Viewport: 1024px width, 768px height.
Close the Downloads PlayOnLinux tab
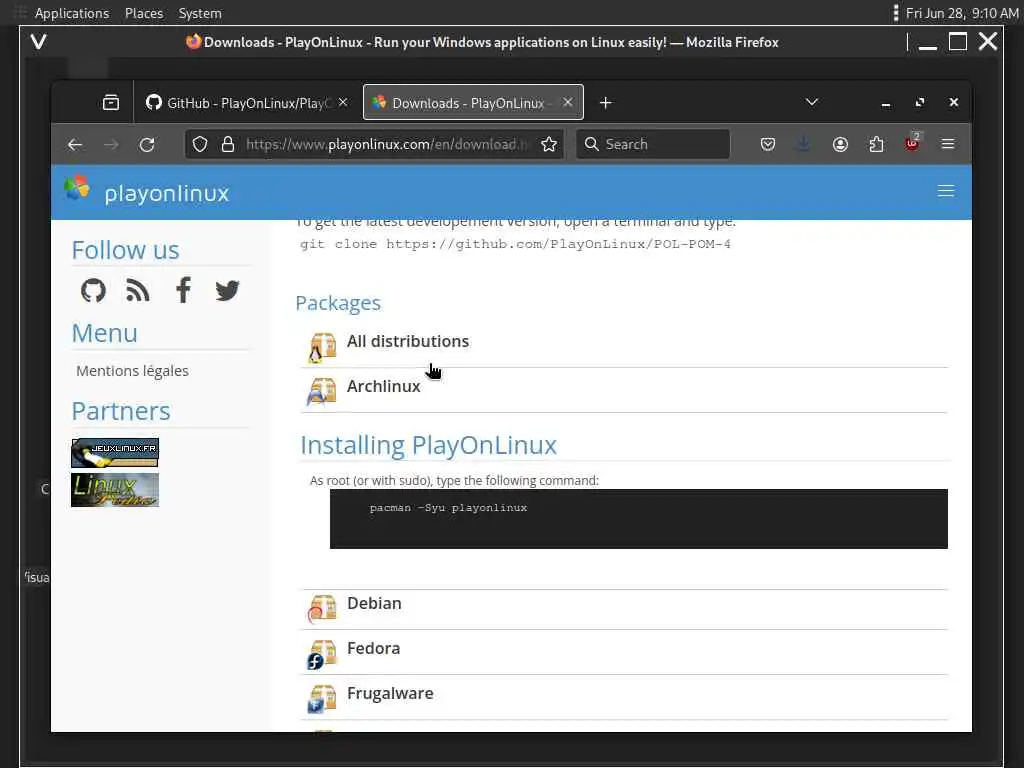pyautogui.click(x=568, y=103)
